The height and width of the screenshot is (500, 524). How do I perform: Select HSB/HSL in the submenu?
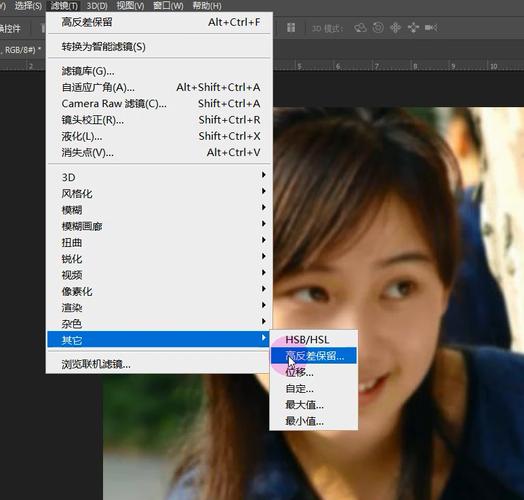tap(314, 340)
